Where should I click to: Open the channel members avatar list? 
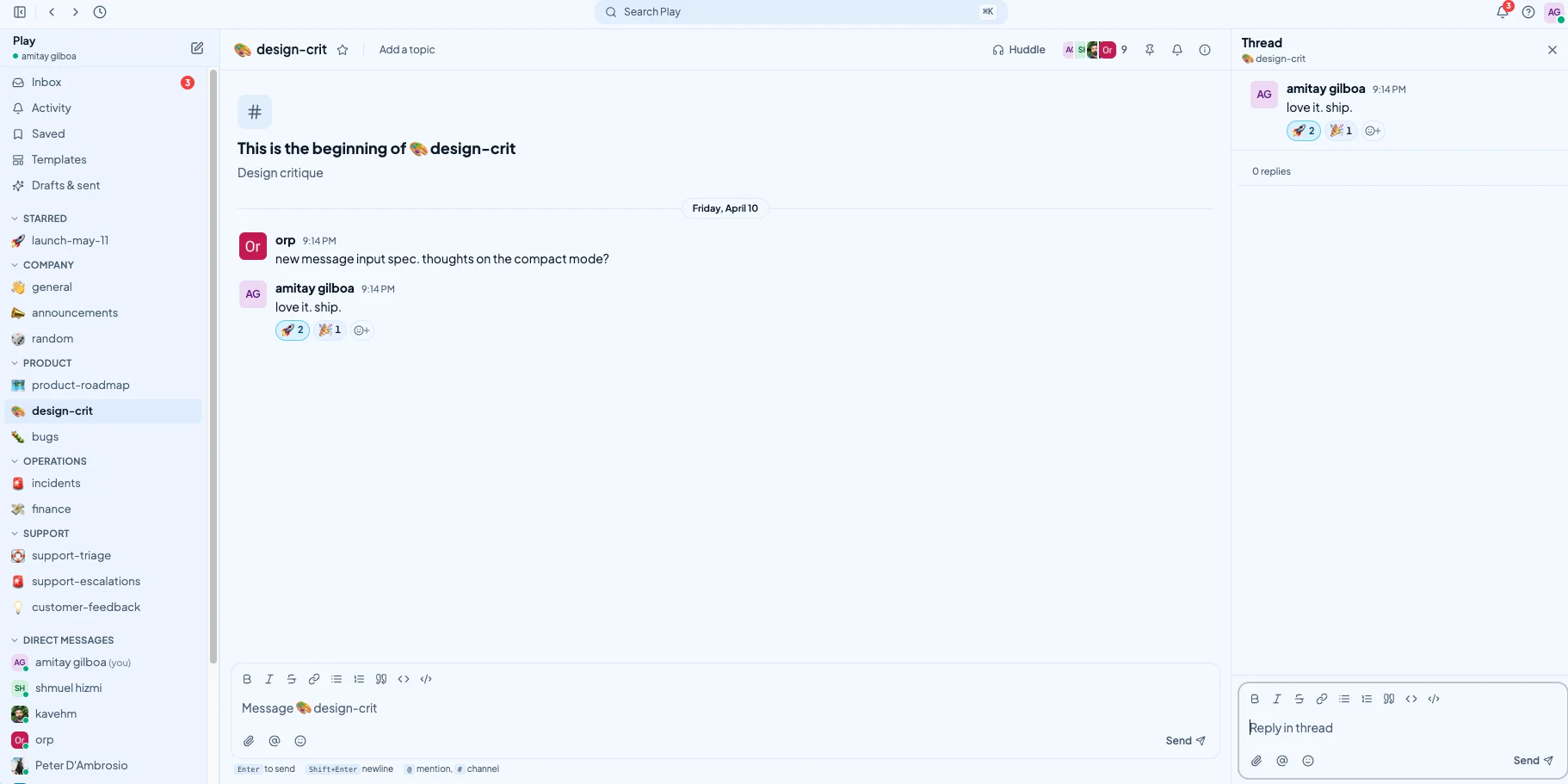click(1096, 50)
